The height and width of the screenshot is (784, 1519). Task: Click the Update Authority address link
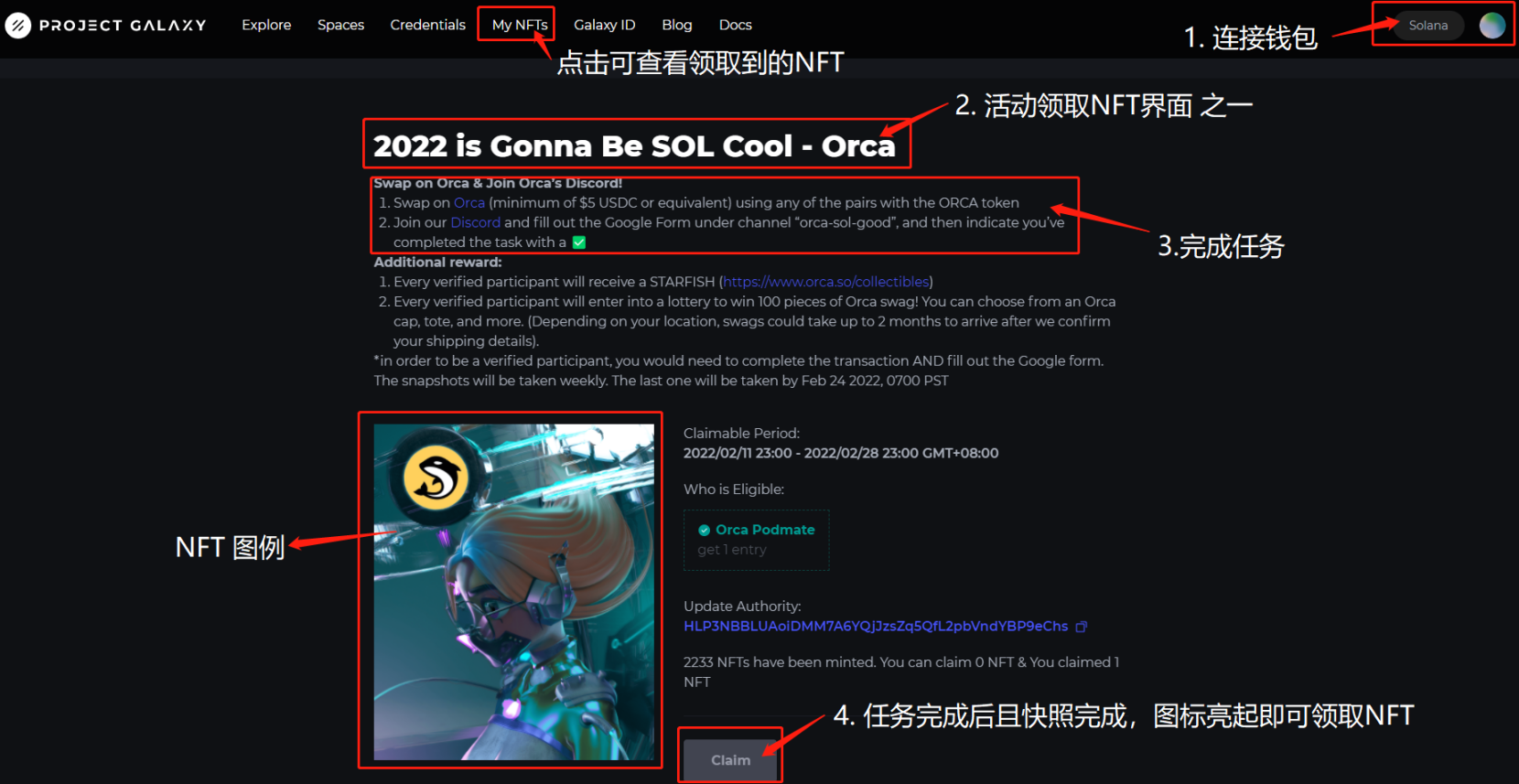click(x=876, y=627)
